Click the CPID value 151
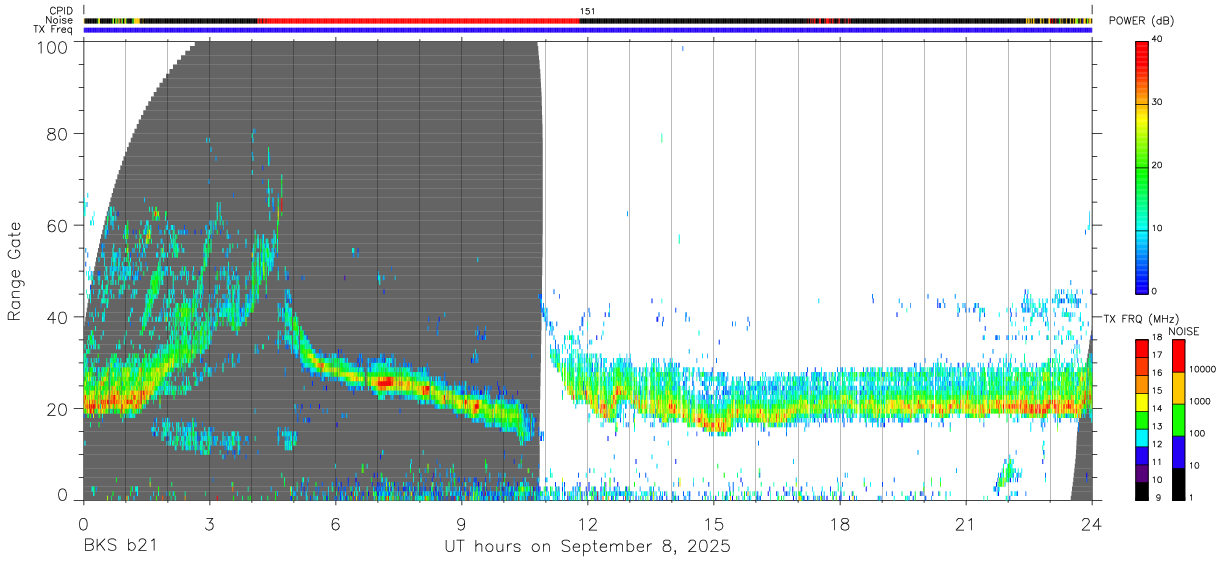 click(587, 11)
